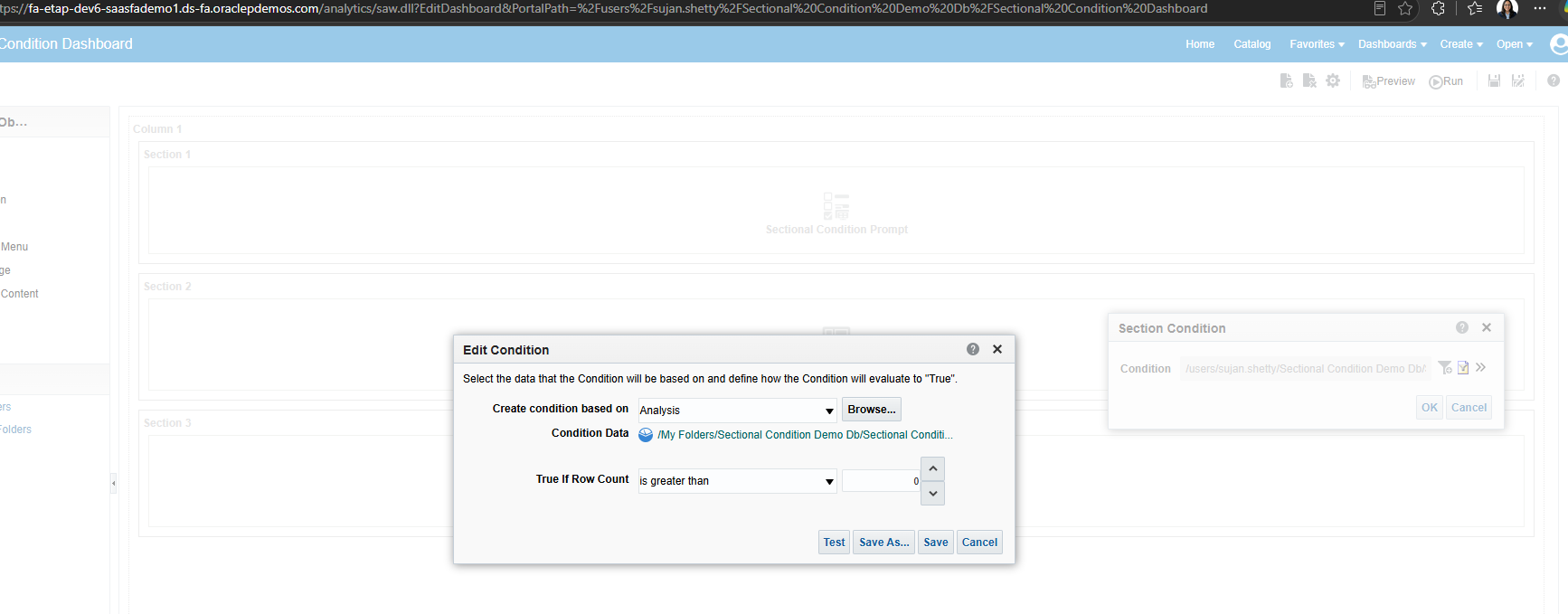This screenshot has height=614, width=1568.
Task: Click the dashboard tools gear icon
Action: pos(1333,80)
